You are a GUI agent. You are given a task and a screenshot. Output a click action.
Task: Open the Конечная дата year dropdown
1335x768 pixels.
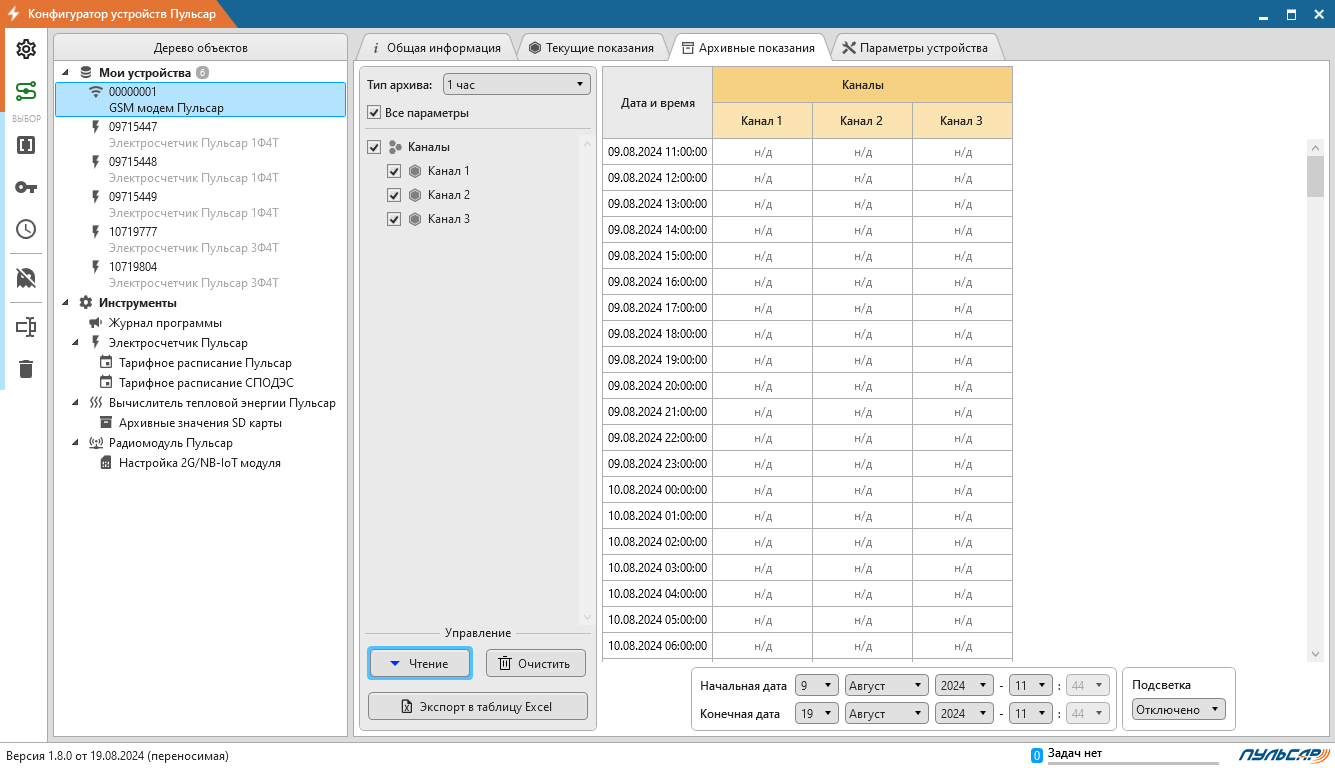[x=963, y=714]
